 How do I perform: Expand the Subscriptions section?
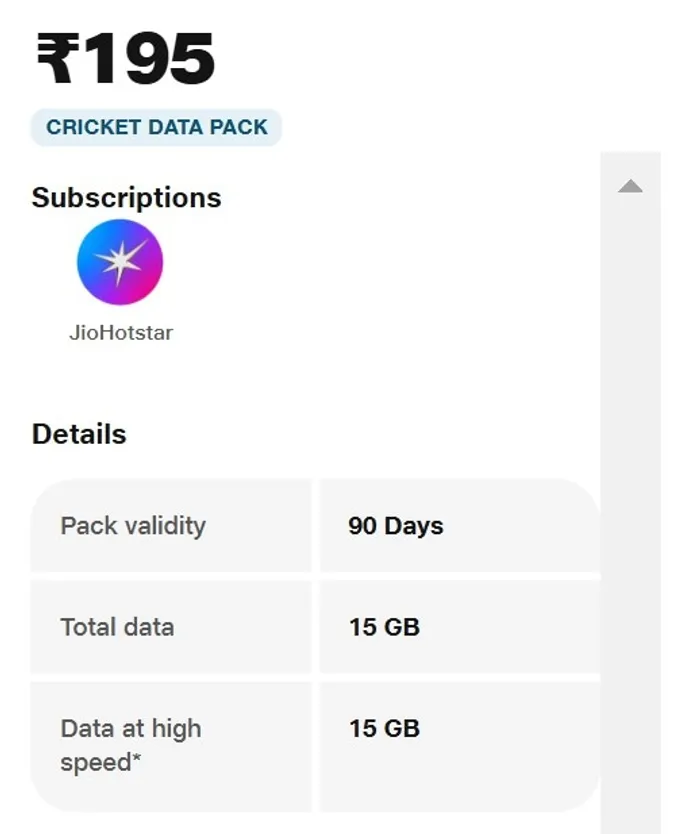tap(127, 198)
